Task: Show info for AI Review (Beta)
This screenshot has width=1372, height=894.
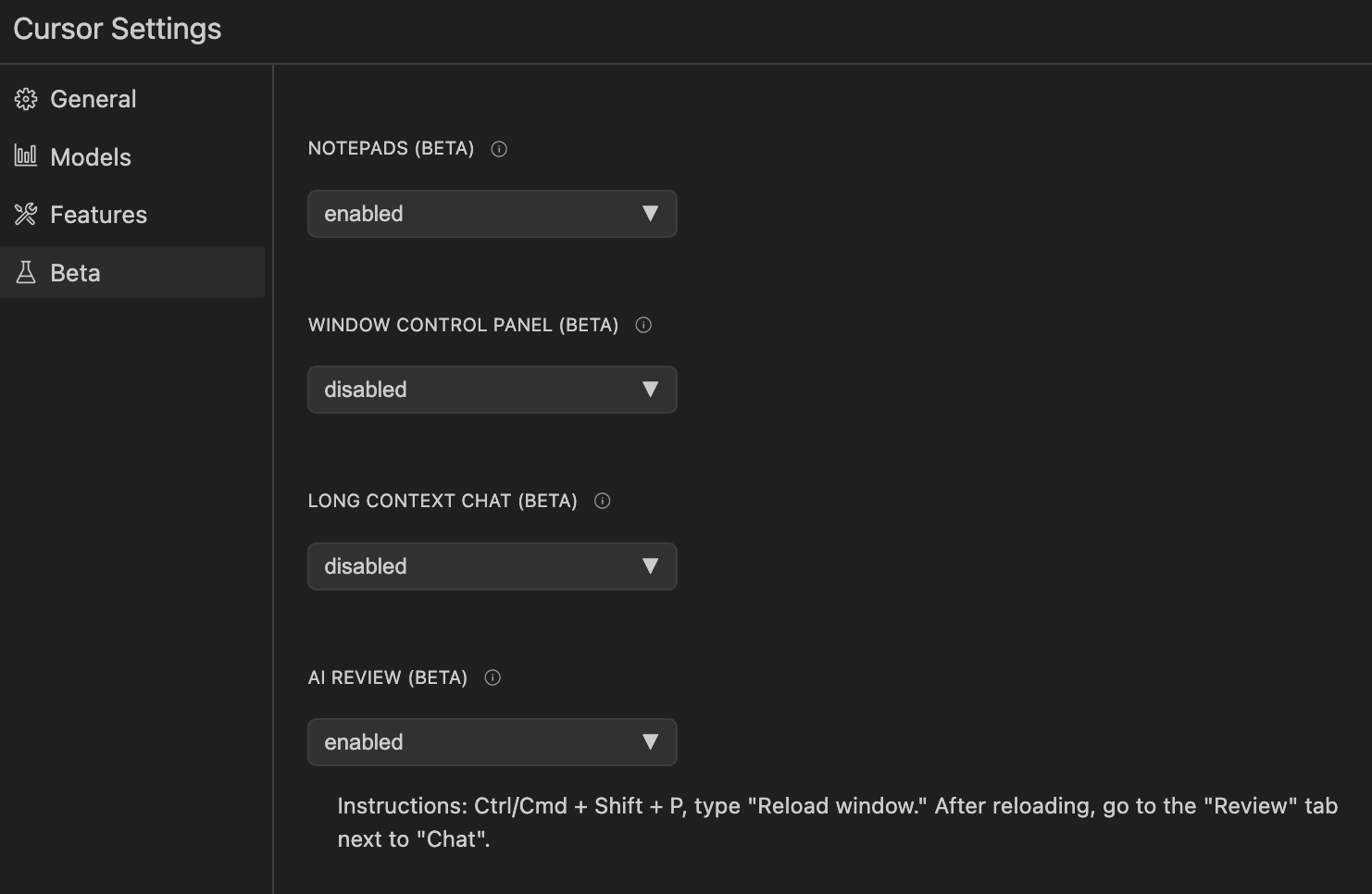Action: click(493, 677)
